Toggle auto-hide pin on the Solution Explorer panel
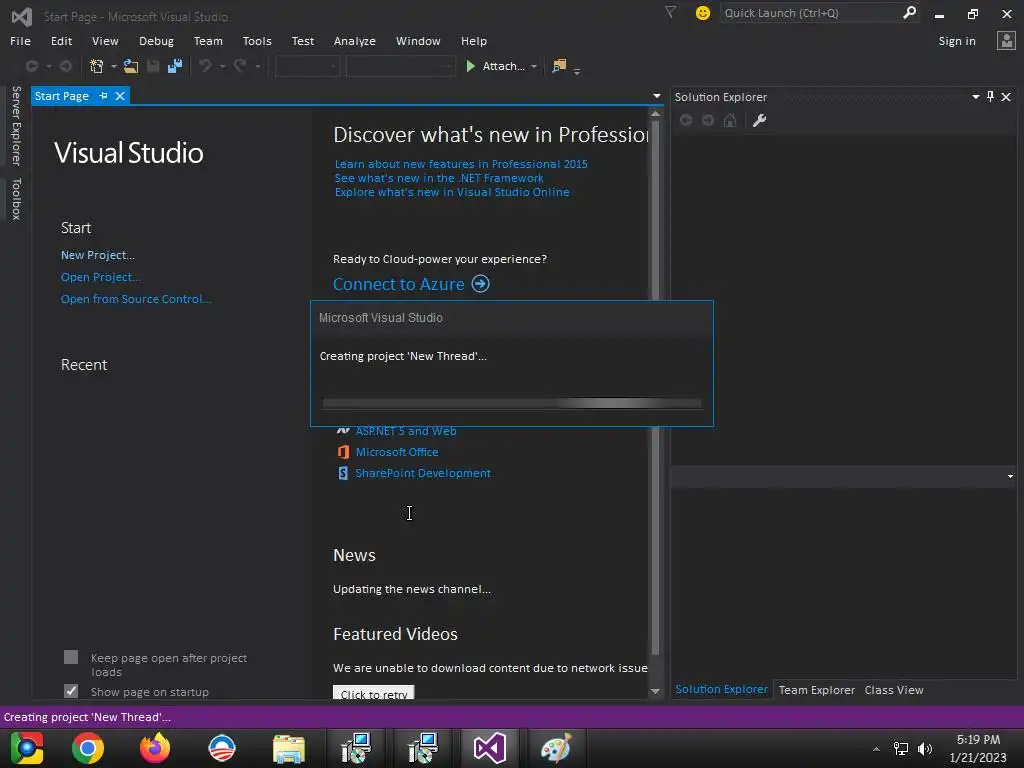The width and height of the screenshot is (1024, 768). tap(991, 97)
